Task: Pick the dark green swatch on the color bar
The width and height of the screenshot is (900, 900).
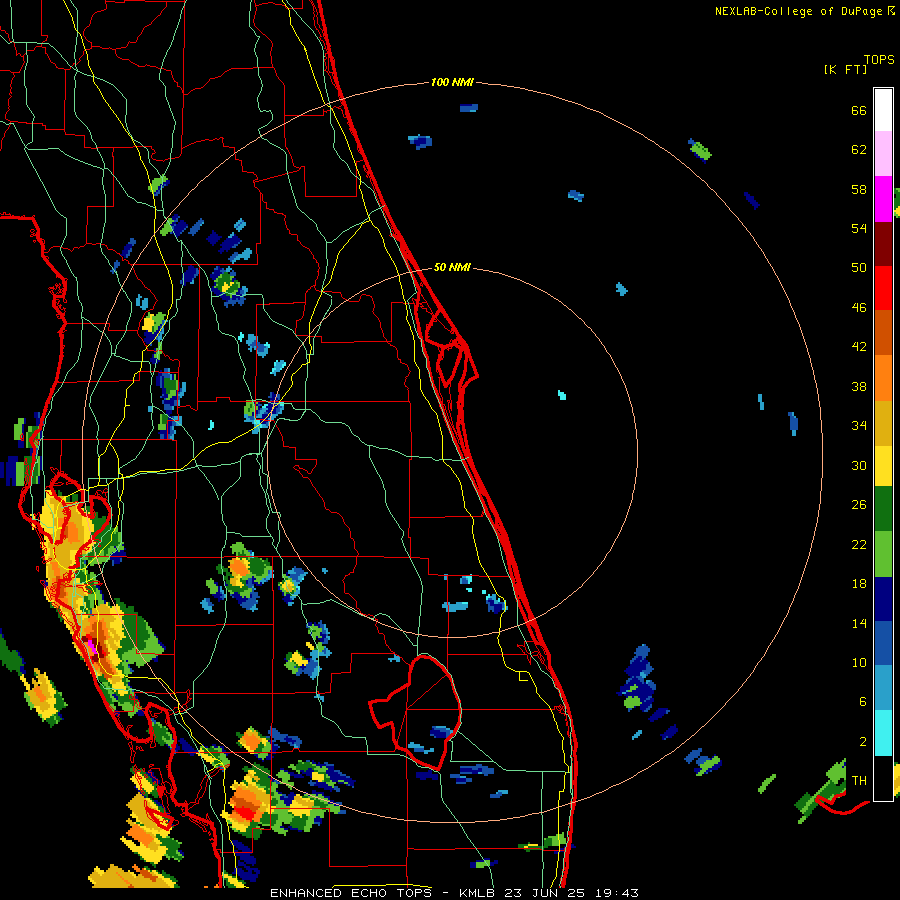Action: click(883, 509)
